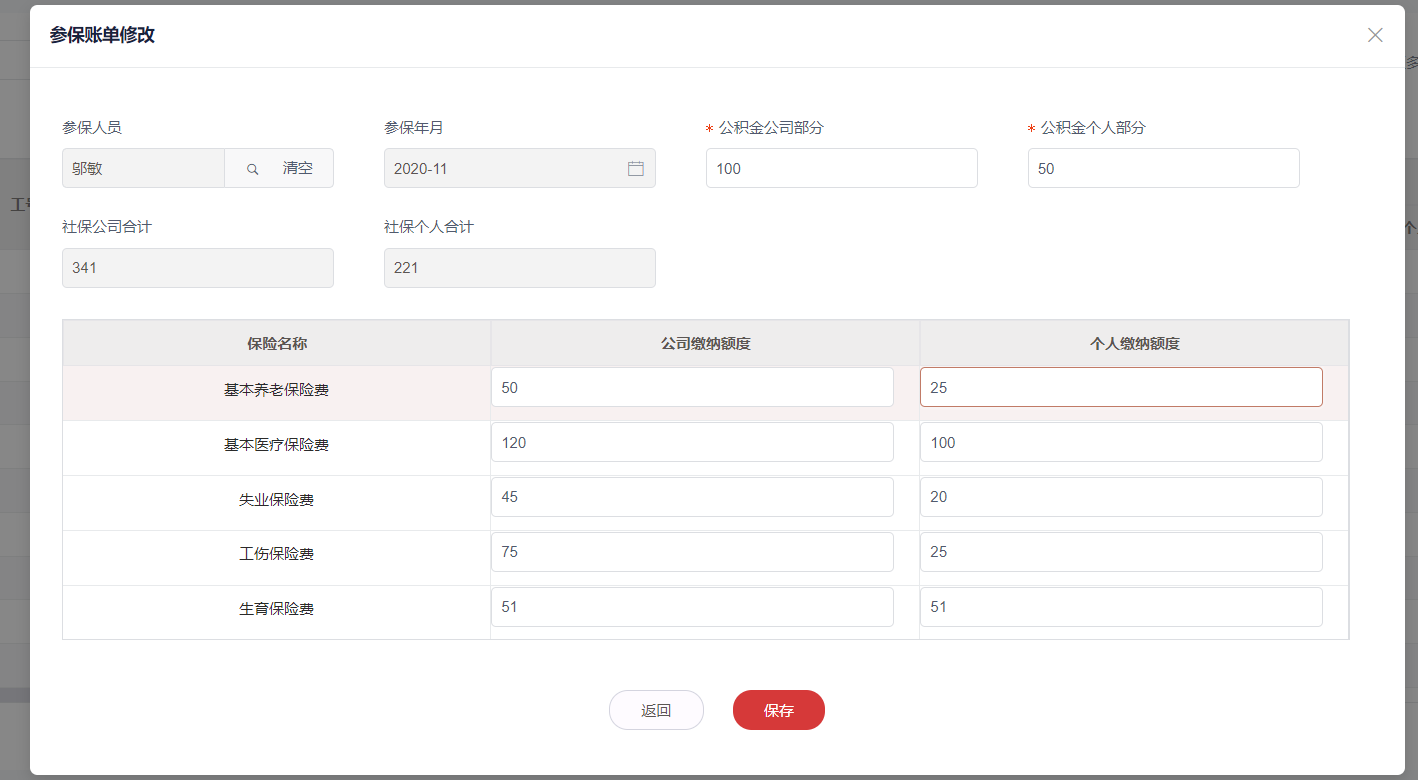Click the search magnifier icon beside 邬敏

click(252, 169)
